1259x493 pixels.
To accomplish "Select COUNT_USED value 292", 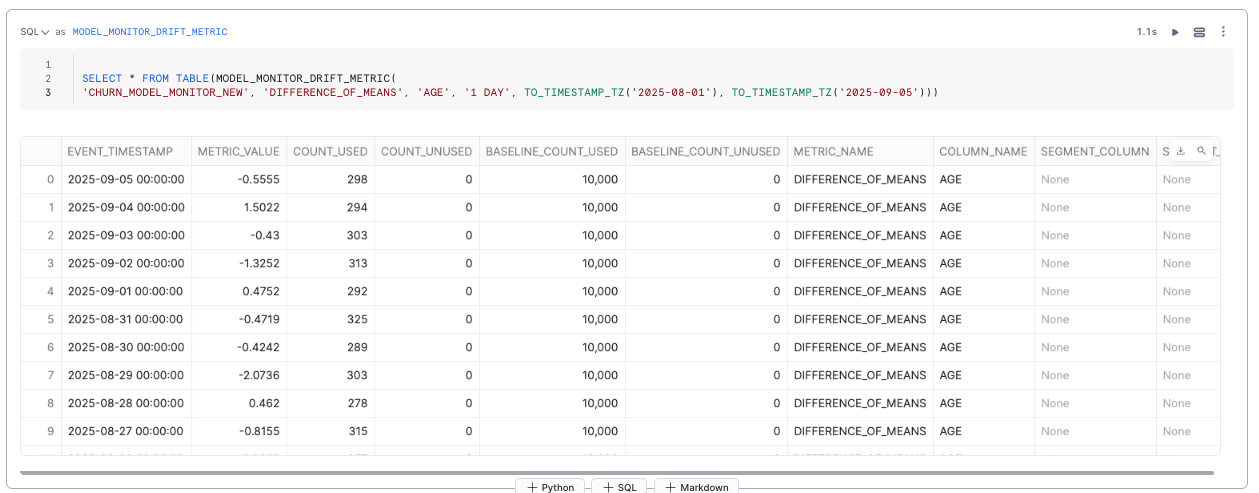I will 330,291.
